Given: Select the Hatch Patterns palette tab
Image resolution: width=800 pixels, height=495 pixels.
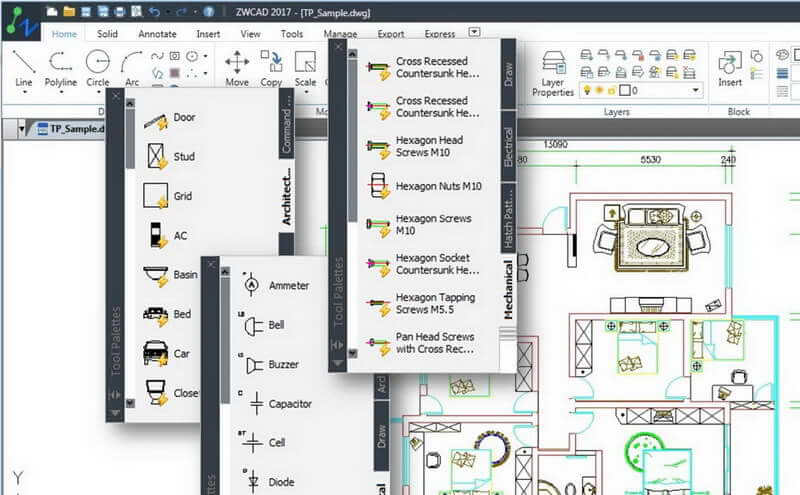Looking at the screenshot, I should tap(509, 218).
